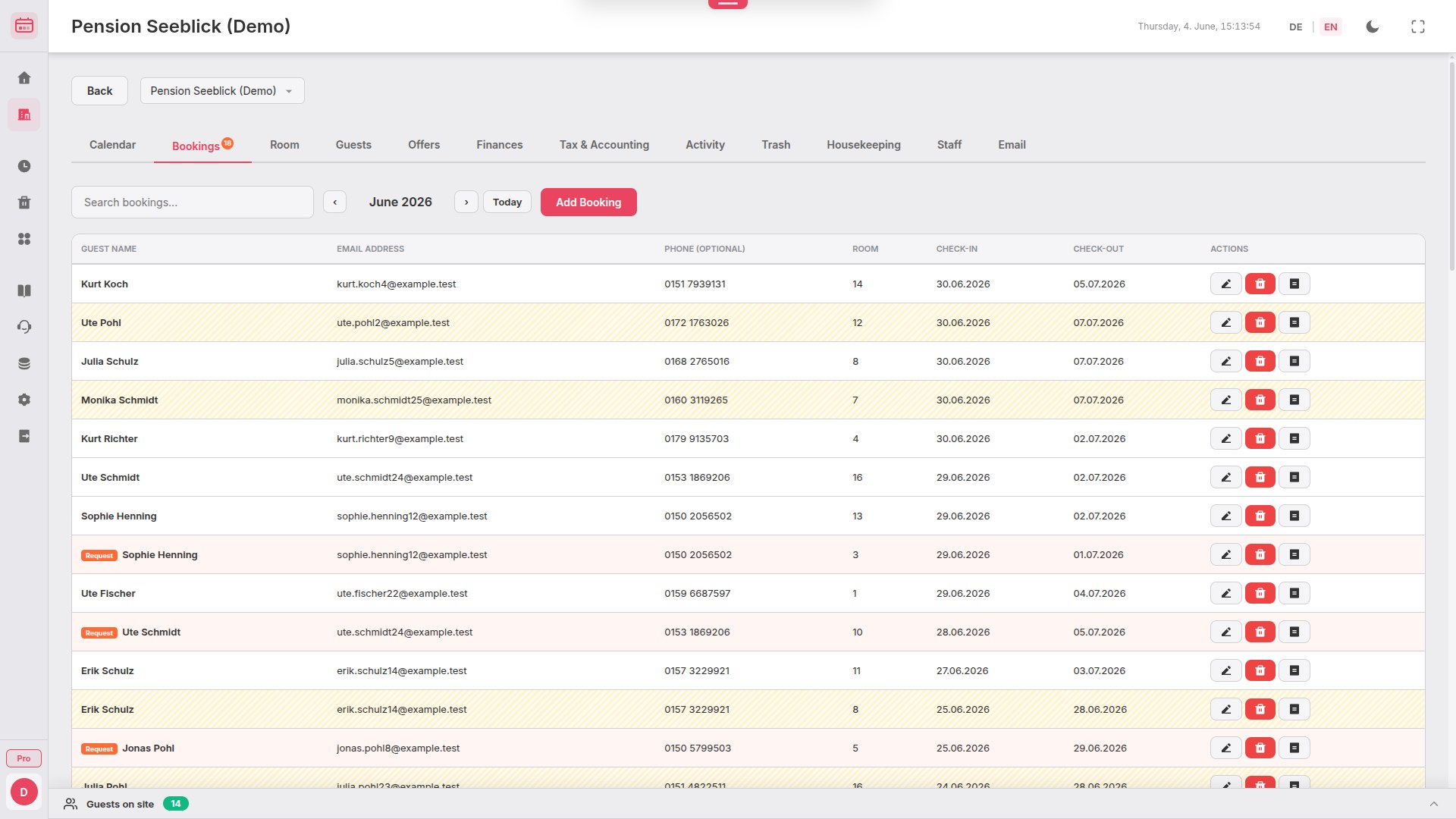Open the home icon in the sidebar
Screen dimensions: 1456x819
[x=24, y=78]
